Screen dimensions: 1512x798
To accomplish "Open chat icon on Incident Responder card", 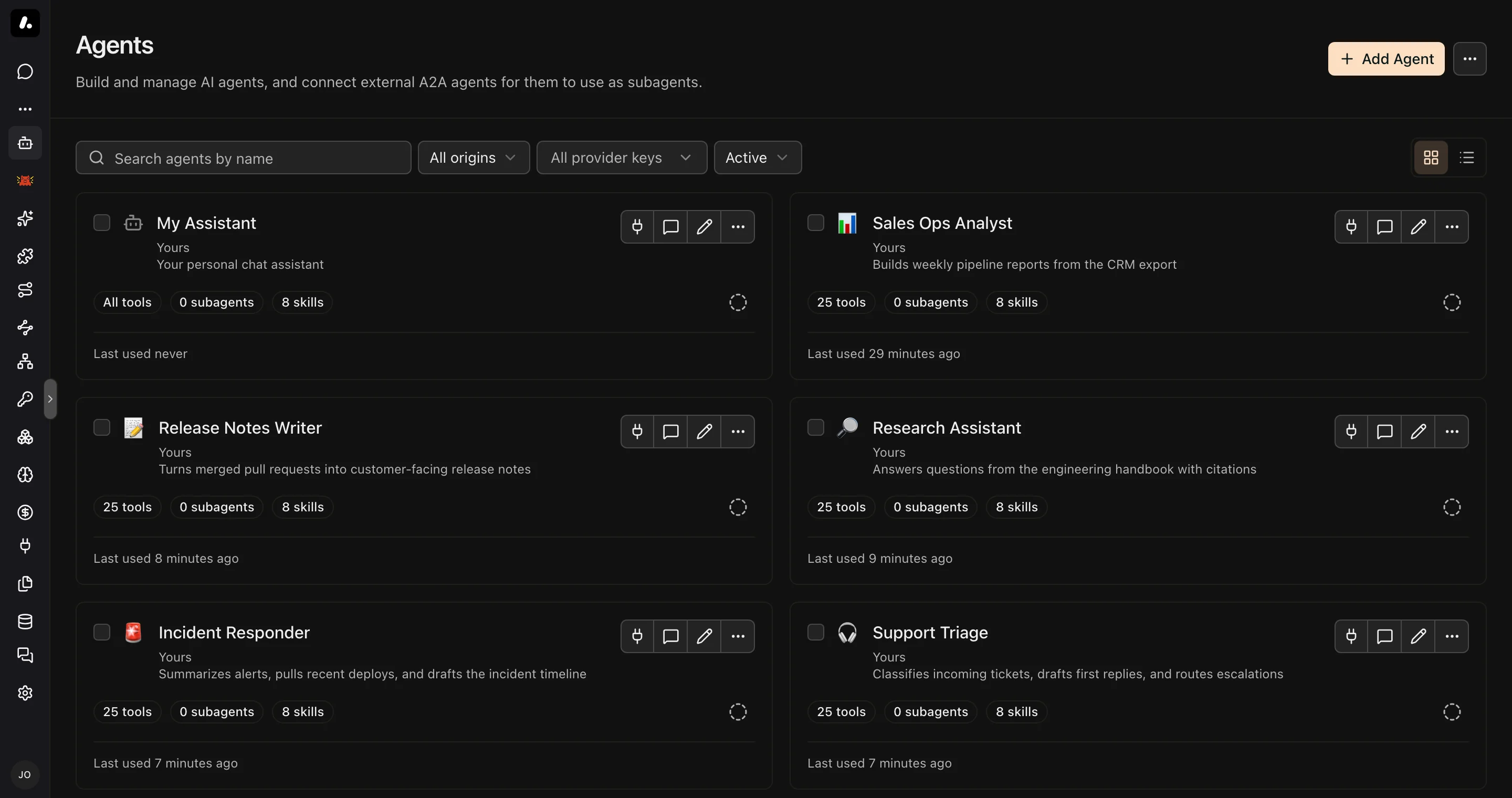I will pyautogui.click(x=671, y=636).
